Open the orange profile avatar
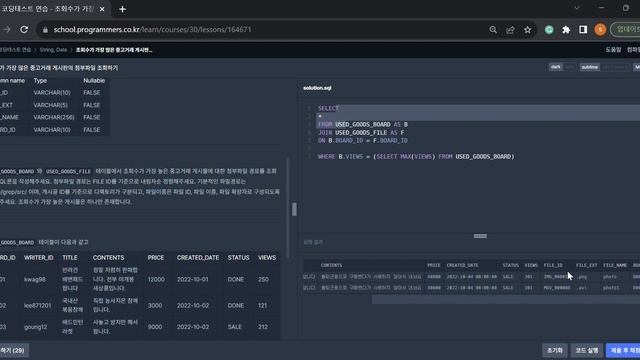The width and height of the screenshot is (640, 360). click(x=600, y=29)
